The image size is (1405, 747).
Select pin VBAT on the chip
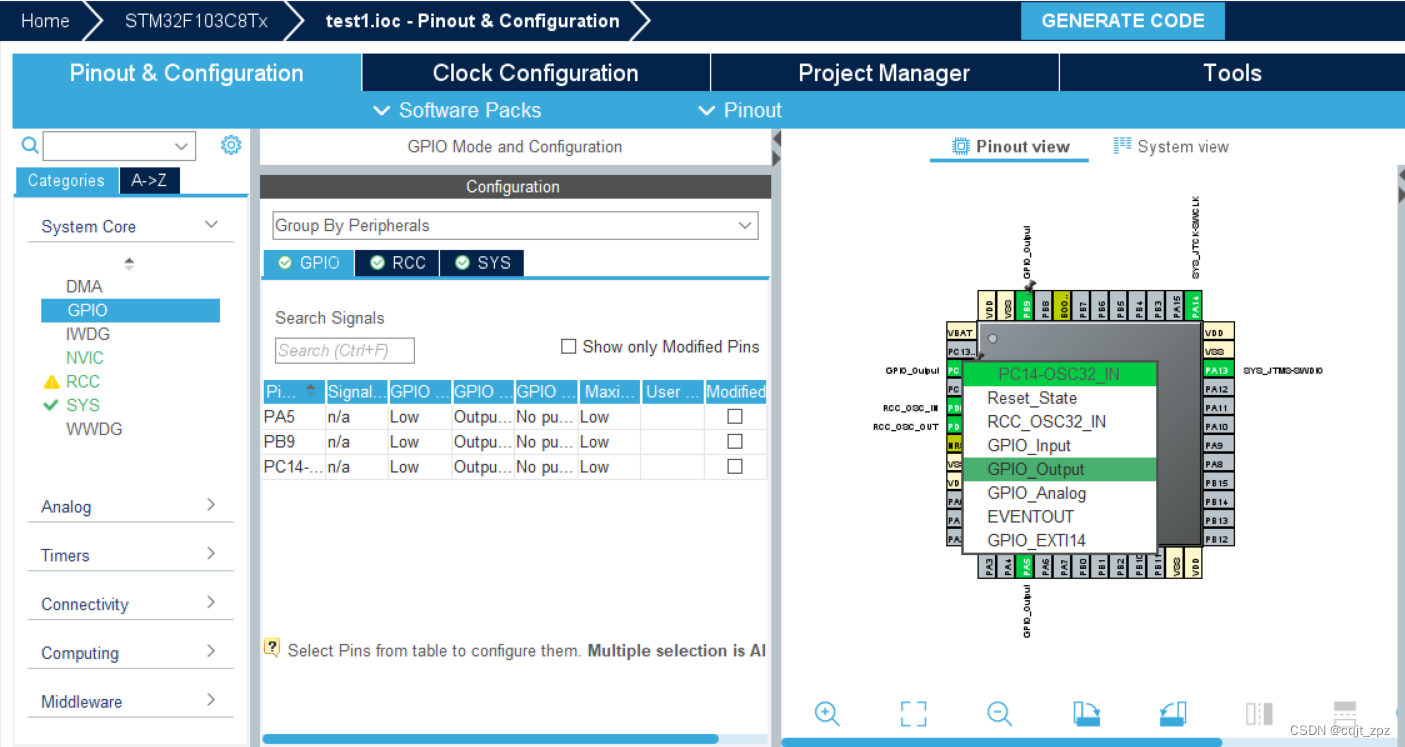pyautogui.click(x=960, y=332)
